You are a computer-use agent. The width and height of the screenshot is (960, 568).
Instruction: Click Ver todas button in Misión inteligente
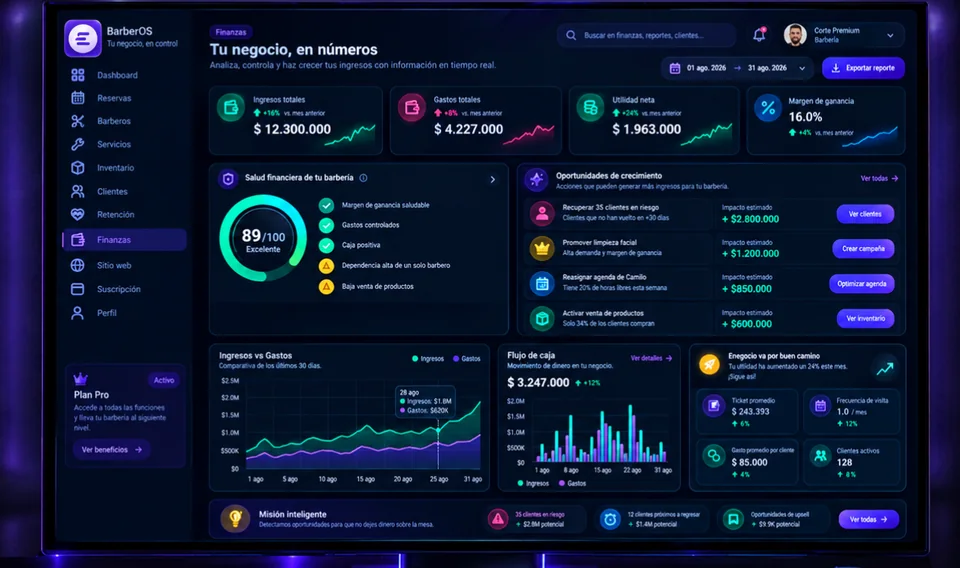tap(869, 520)
